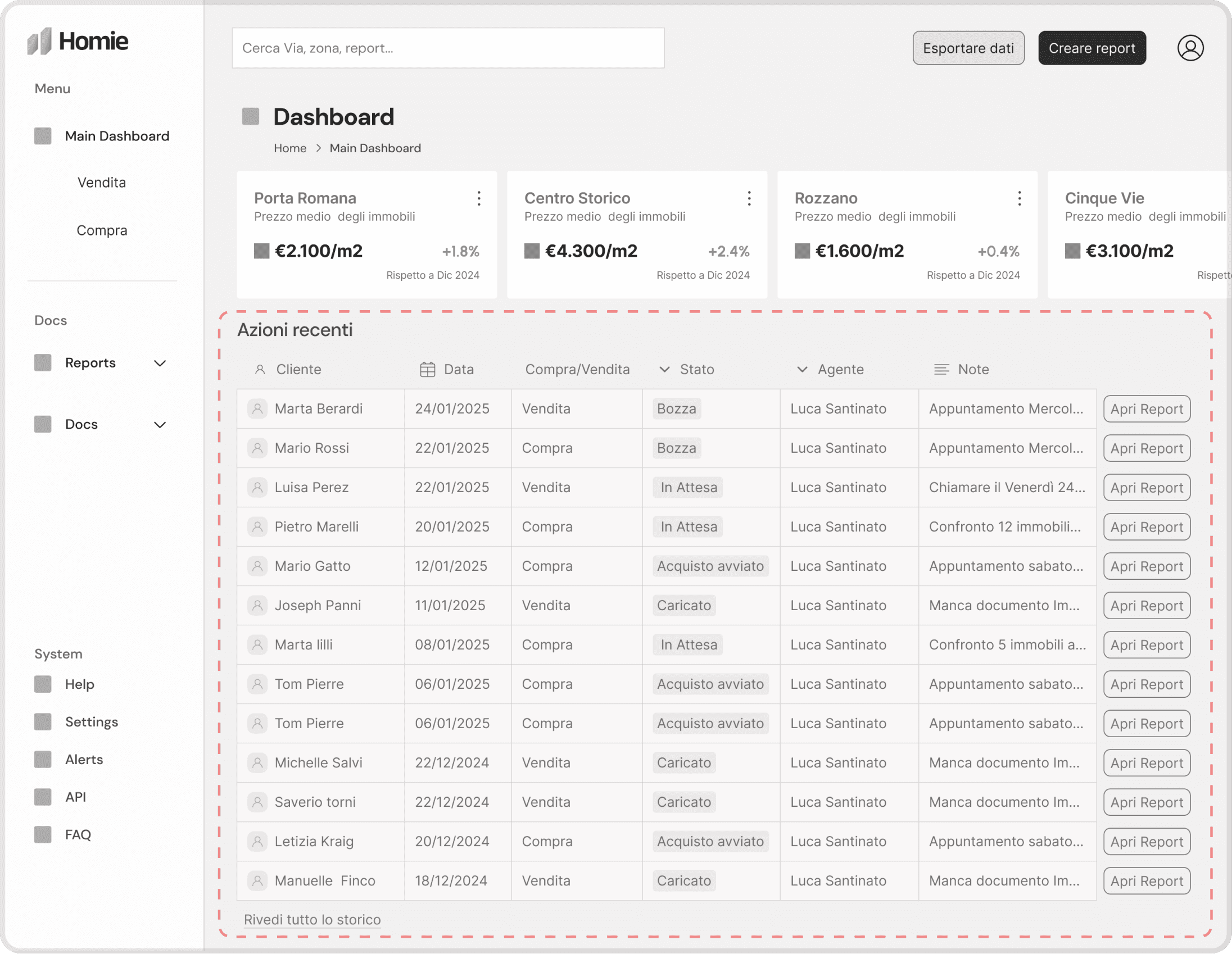
Task: Click the +0.4% change in Rozzano card
Action: [998, 252]
